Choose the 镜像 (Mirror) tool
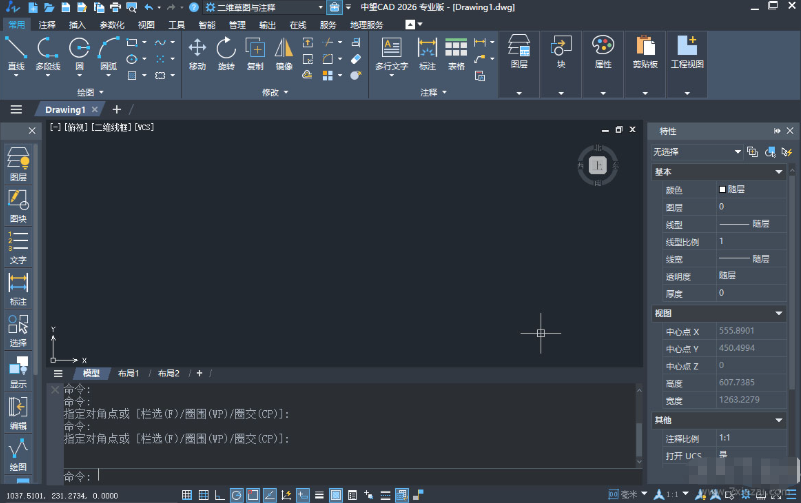 pyautogui.click(x=284, y=52)
